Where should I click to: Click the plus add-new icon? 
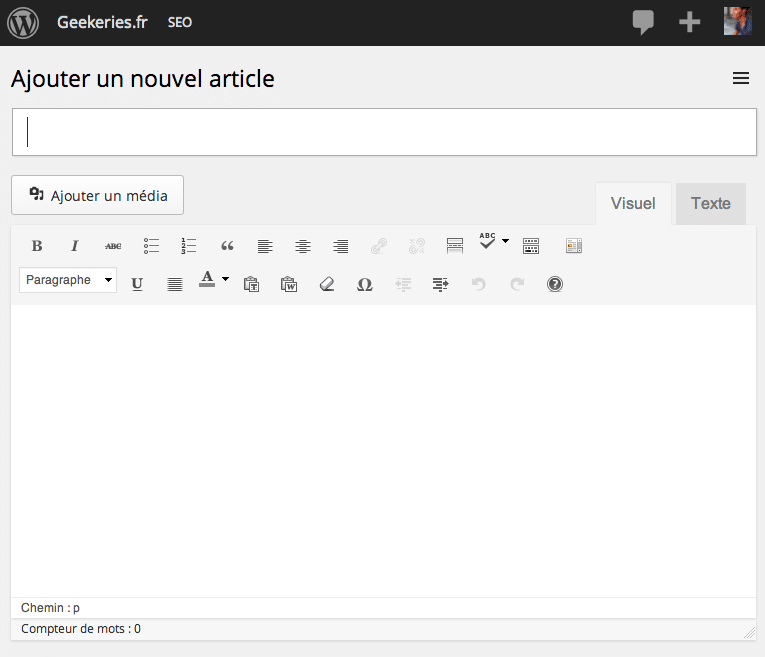point(689,22)
